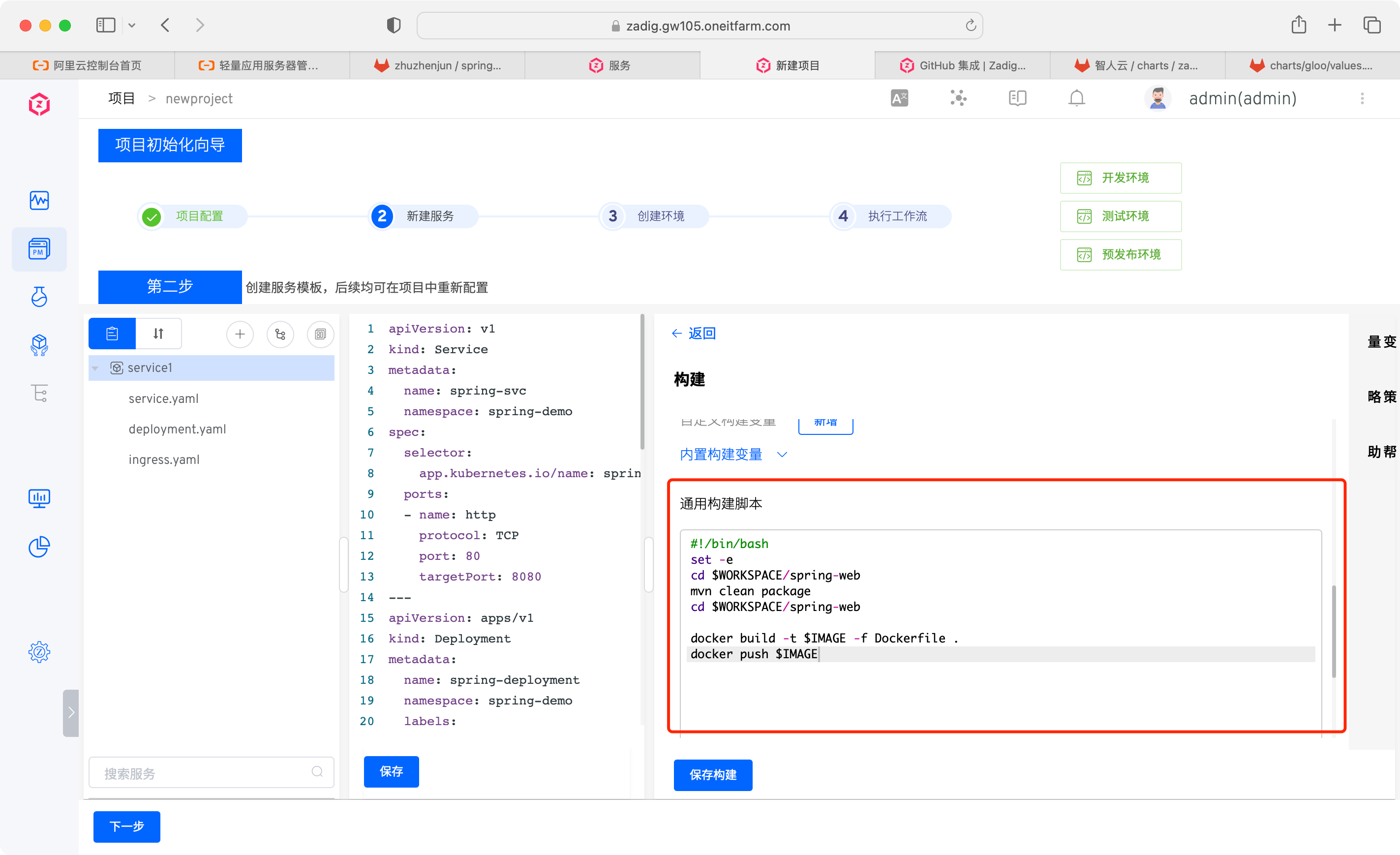Open deployment.yaml in the service tree

pyautogui.click(x=177, y=429)
